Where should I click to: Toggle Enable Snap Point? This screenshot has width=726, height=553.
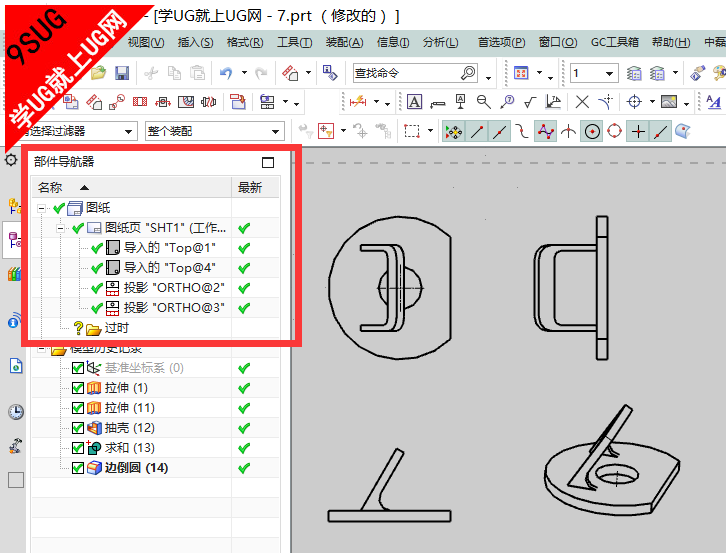pyautogui.click(x=453, y=132)
